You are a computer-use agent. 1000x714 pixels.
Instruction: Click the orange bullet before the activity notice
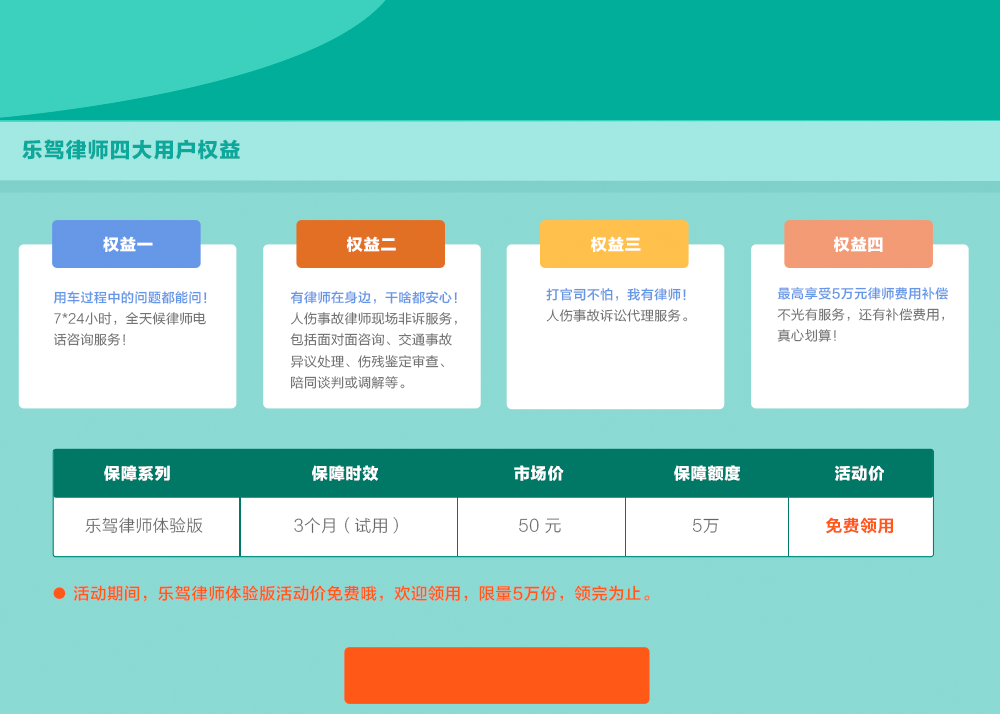click(59, 593)
